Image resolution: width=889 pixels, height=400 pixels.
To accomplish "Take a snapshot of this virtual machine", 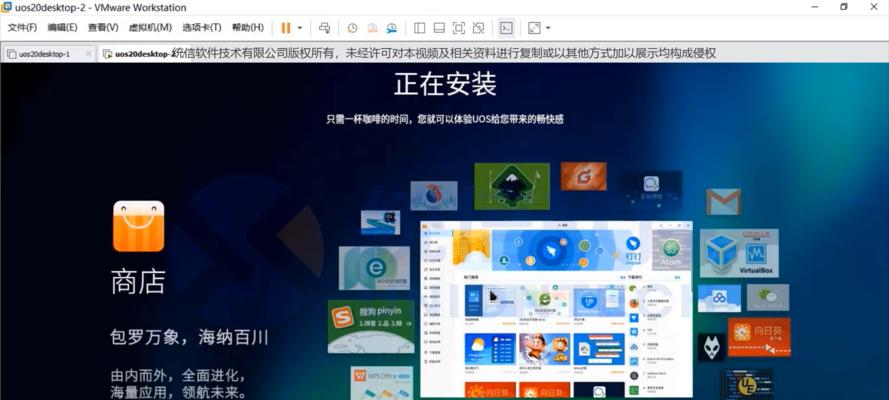I will [353, 28].
